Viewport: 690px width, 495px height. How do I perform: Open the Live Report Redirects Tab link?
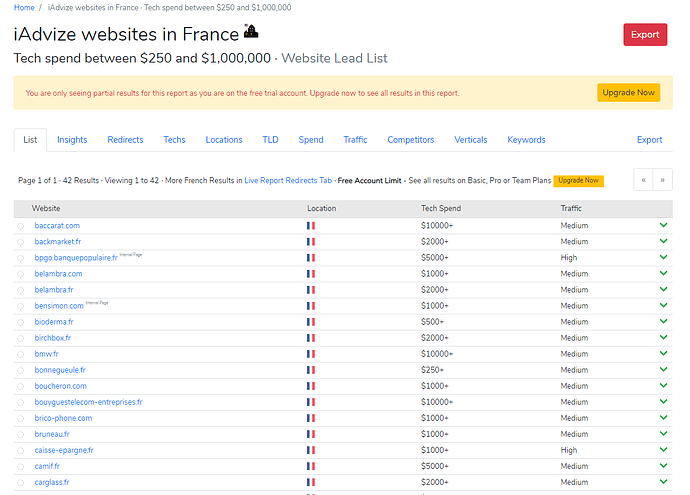point(288,180)
